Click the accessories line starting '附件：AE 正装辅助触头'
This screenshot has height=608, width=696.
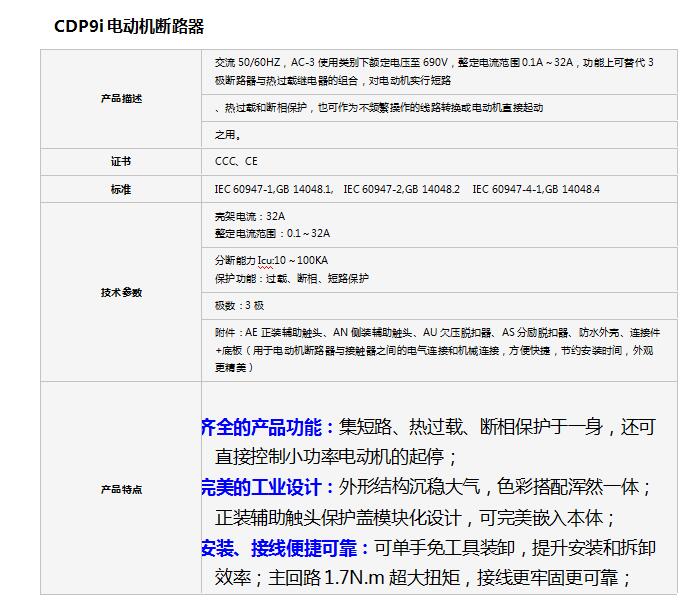437,332
